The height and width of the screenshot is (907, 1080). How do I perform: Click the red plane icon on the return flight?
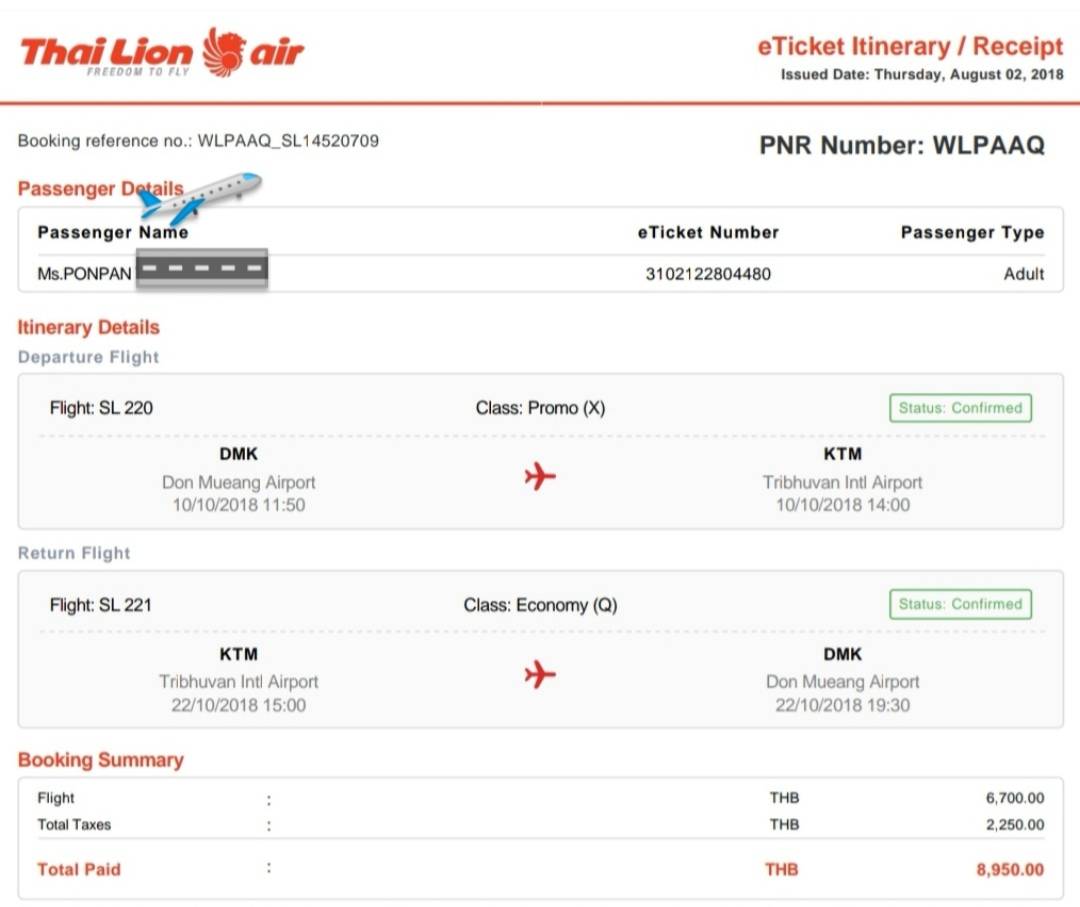click(x=540, y=674)
